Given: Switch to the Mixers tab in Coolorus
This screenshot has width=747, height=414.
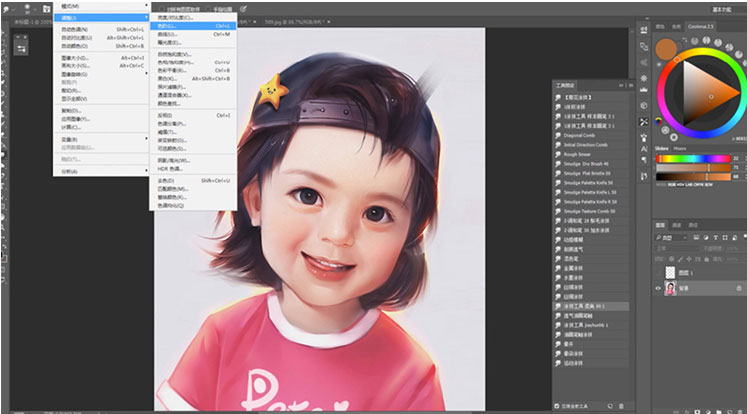Looking at the screenshot, I should [x=680, y=149].
